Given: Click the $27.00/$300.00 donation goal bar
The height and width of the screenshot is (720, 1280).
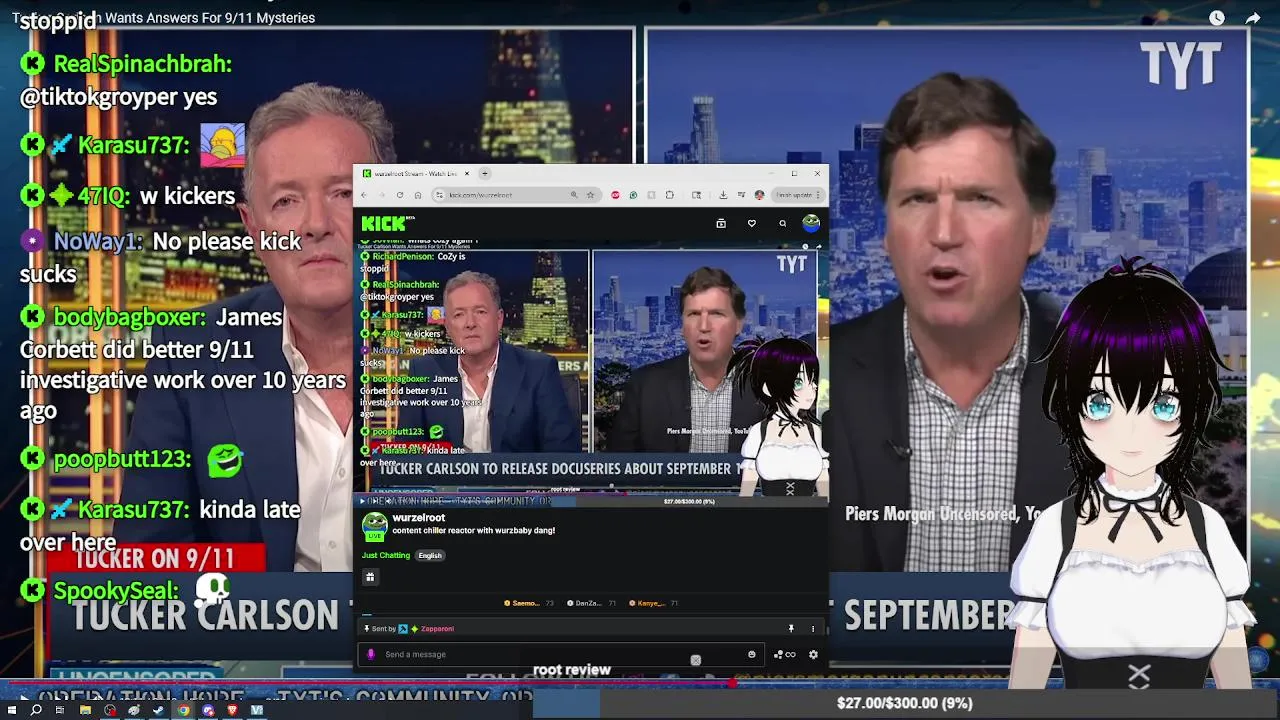Looking at the screenshot, I should point(904,703).
